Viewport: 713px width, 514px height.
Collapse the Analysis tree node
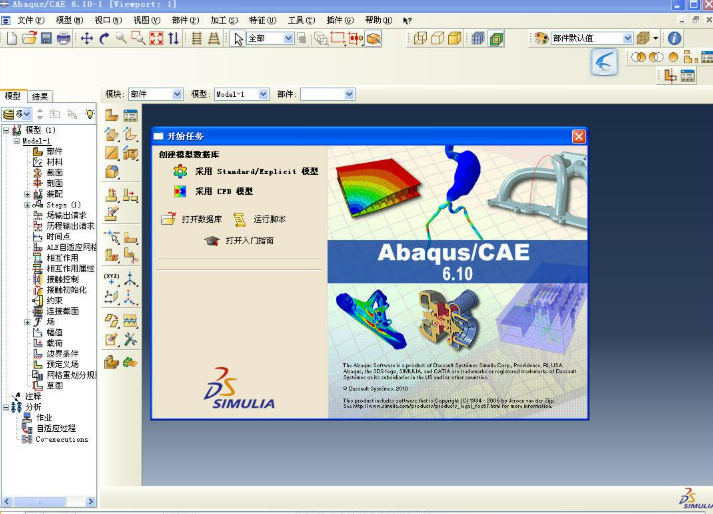[6, 407]
